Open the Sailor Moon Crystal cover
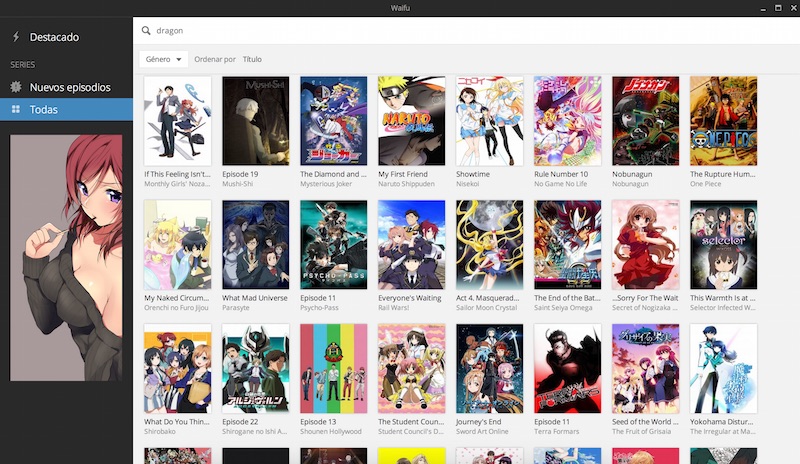Viewport: 800px width, 464px height. tap(489, 245)
